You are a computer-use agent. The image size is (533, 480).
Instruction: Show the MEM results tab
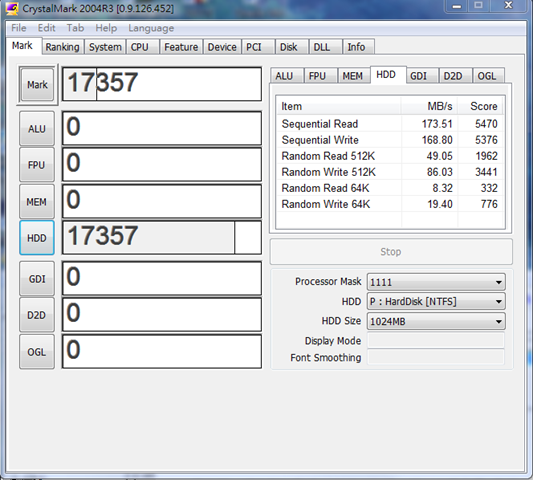tap(353, 76)
